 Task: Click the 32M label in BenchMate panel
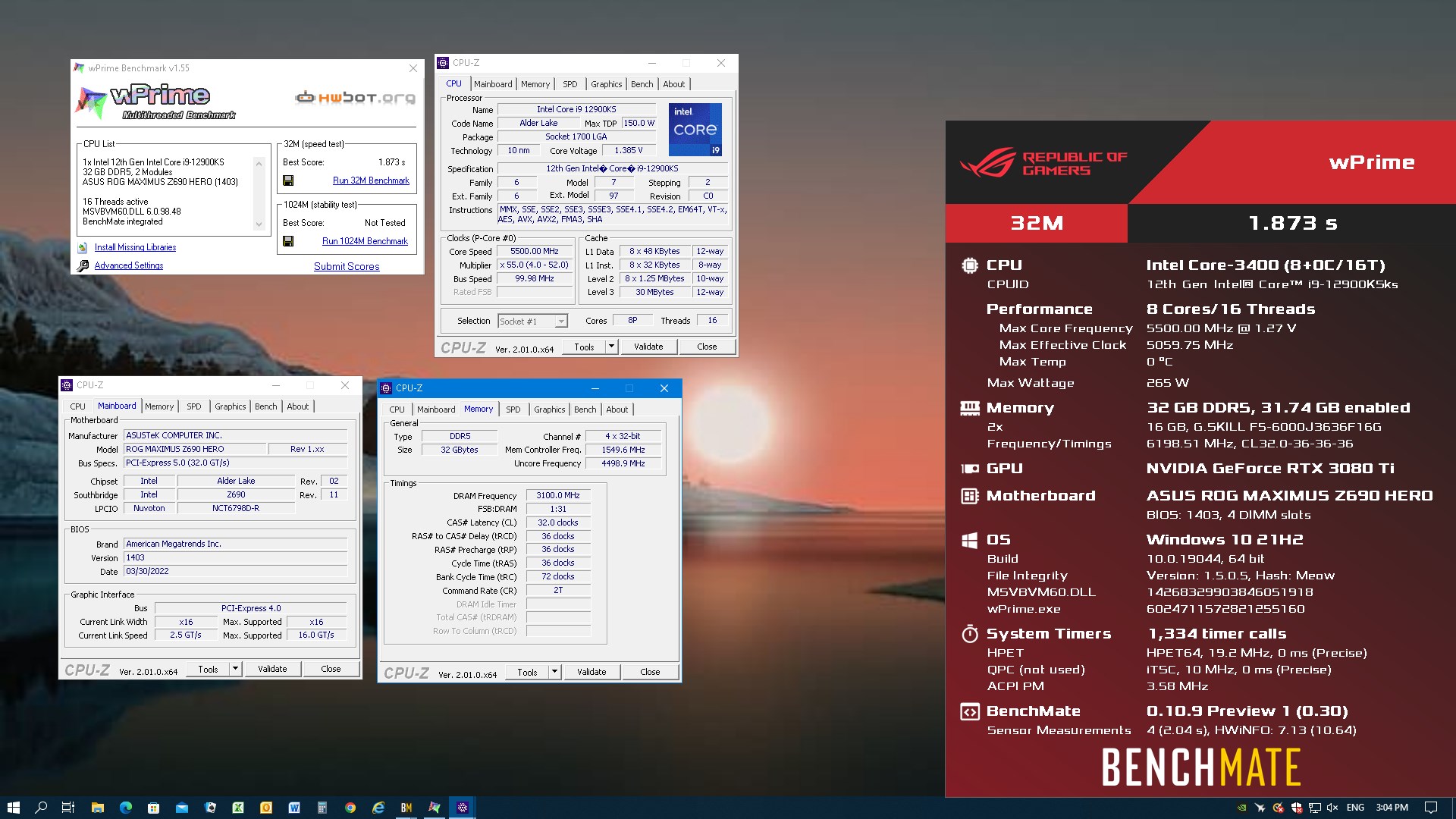tap(1037, 223)
